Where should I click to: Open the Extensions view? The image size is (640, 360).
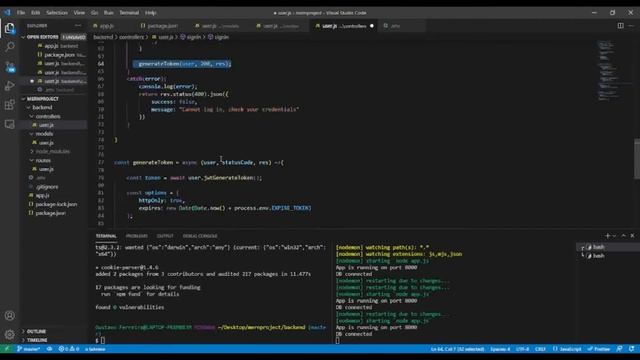pyautogui.click(x=9, y=105)
